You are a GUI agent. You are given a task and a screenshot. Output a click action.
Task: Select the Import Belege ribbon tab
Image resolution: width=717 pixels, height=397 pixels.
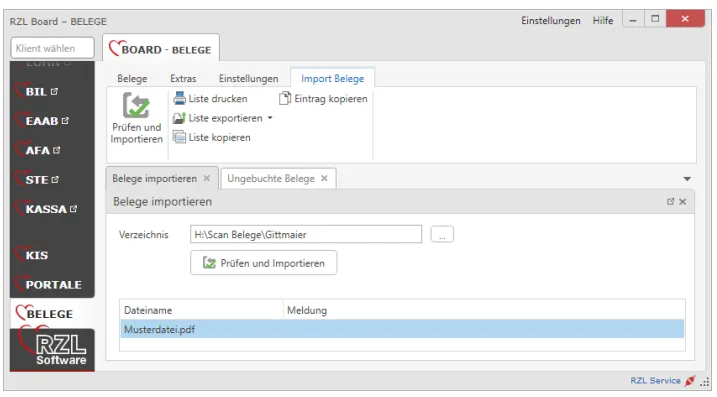click(332, 79)
